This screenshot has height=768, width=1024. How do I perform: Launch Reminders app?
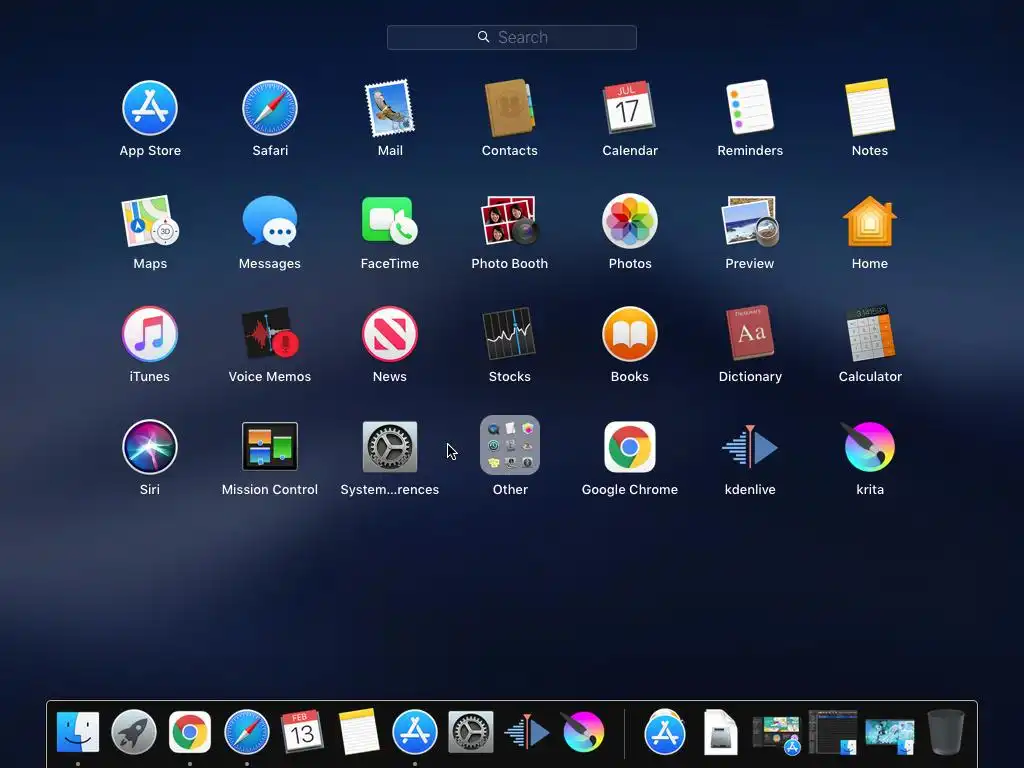[x=750, y=108]
